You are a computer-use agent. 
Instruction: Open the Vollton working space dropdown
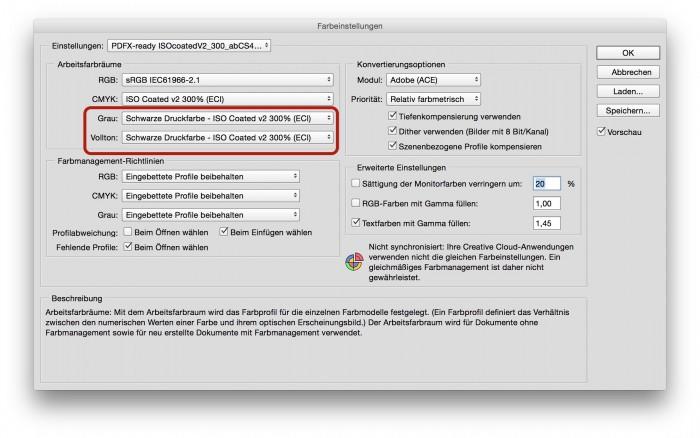point(228,138)
